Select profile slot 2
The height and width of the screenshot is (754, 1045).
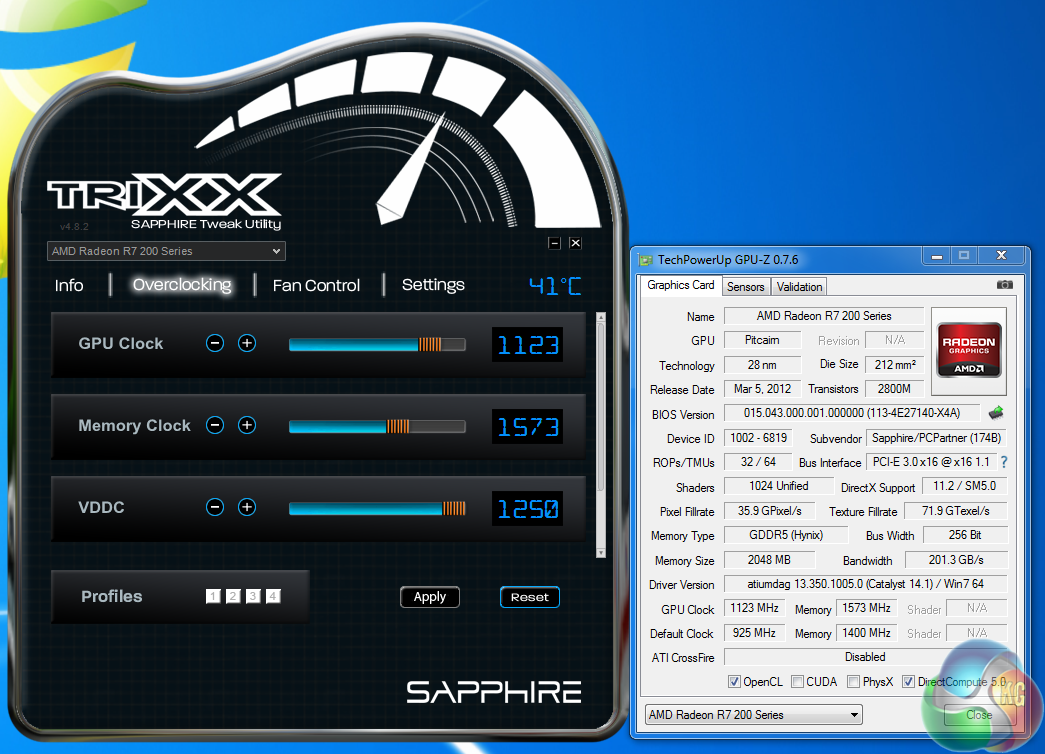pos(233,596)
